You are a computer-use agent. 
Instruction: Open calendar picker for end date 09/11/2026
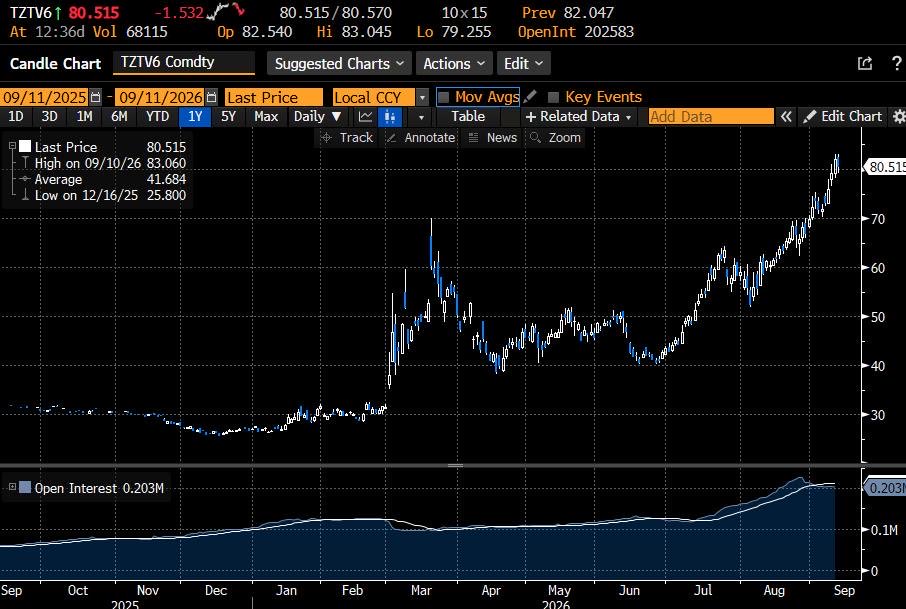212,97
